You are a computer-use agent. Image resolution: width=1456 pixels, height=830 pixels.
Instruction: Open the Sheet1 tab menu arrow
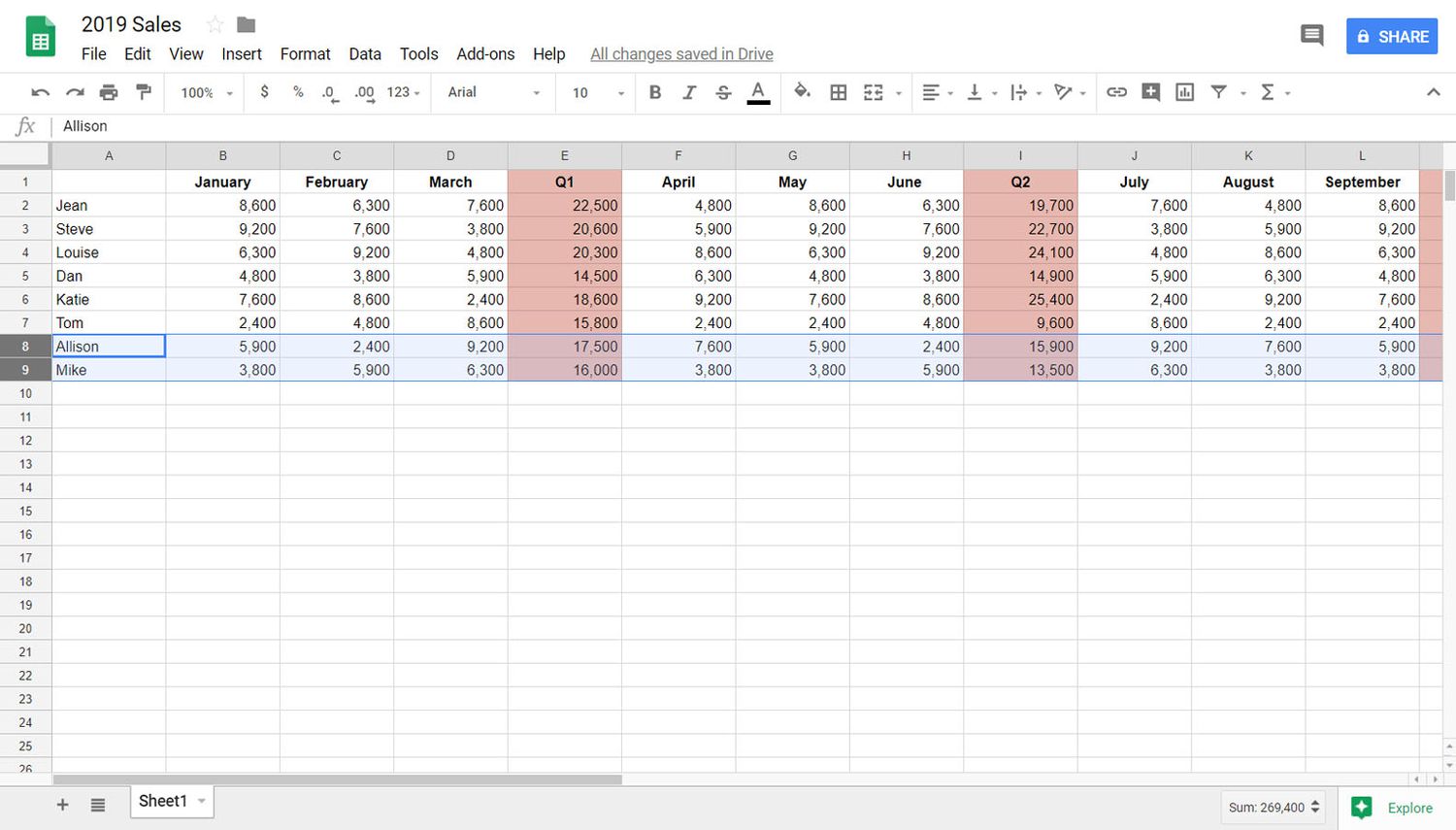pos(201,801)
